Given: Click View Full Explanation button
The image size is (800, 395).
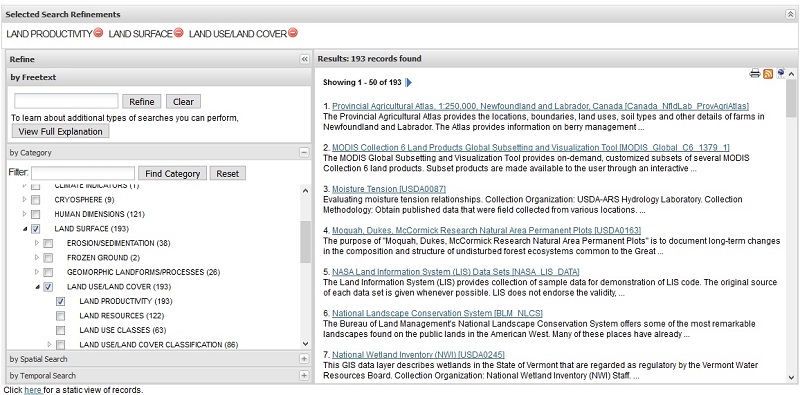Looking at the screenshot, I should pyautogui.click(x=60, y=131).
